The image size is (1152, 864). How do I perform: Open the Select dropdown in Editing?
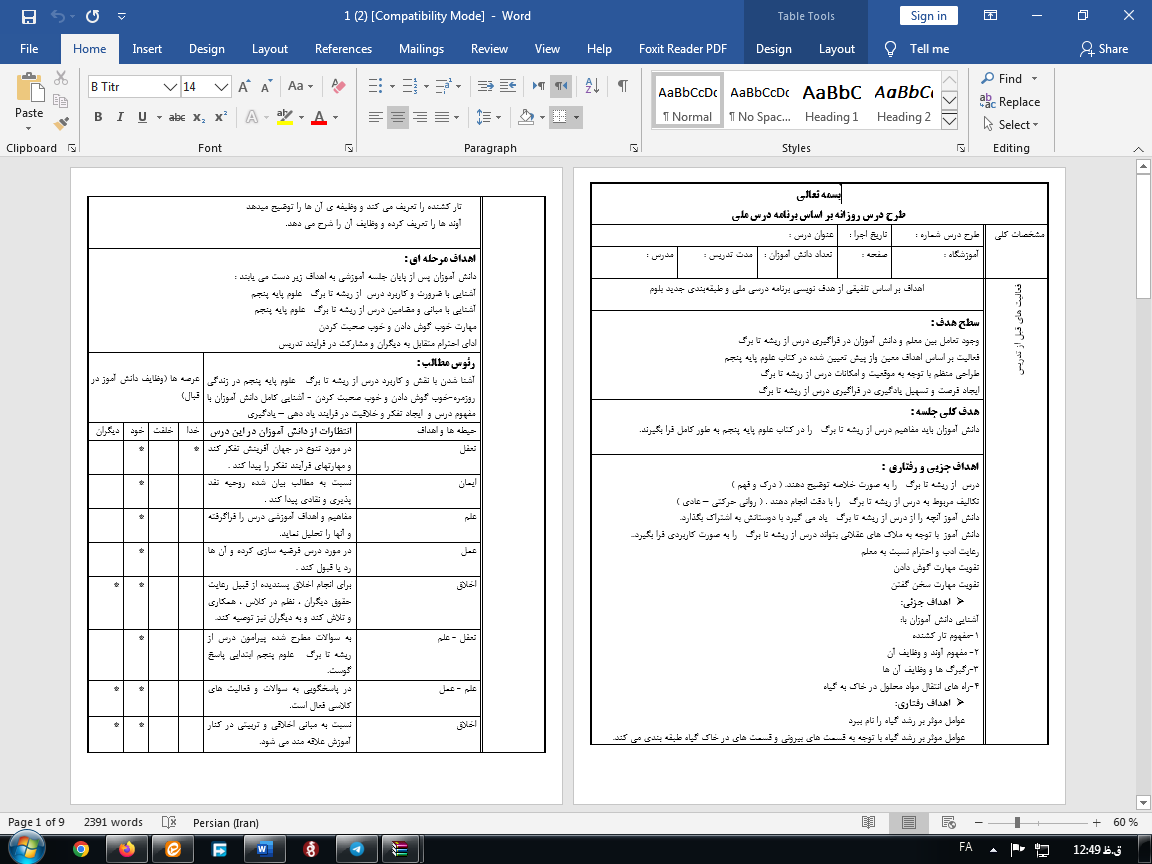click(x=1011, y=124)
